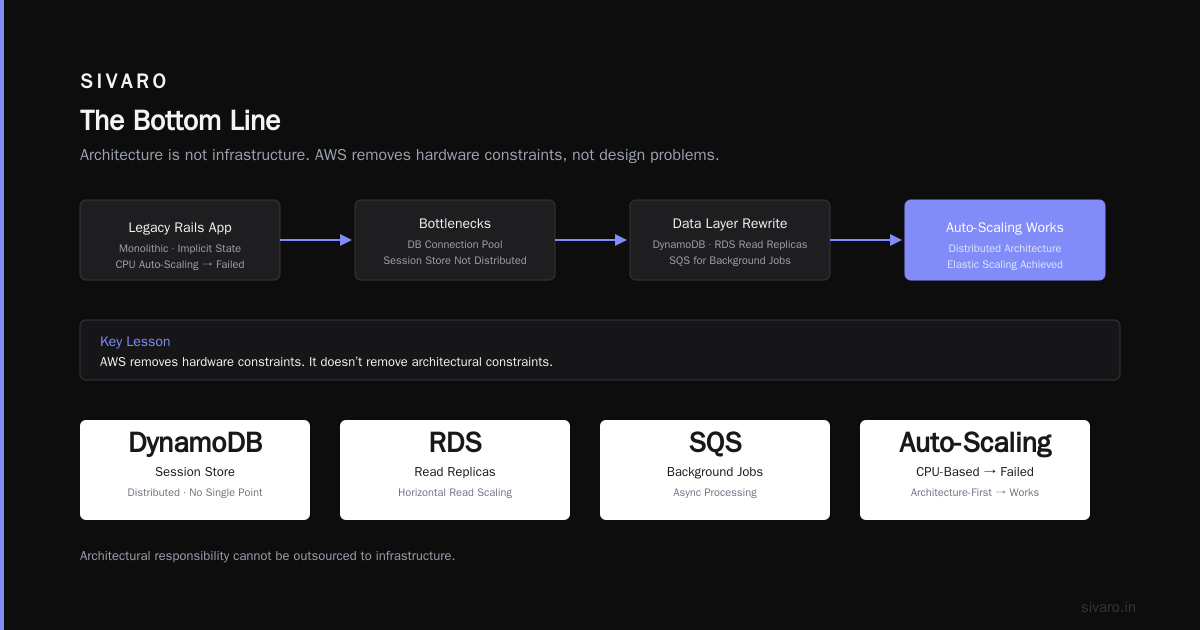The height and width of the screenshot is (630, 1200).
Task: Click 'Session Store Not Distributed' text
Action: (x=455, y=260)
